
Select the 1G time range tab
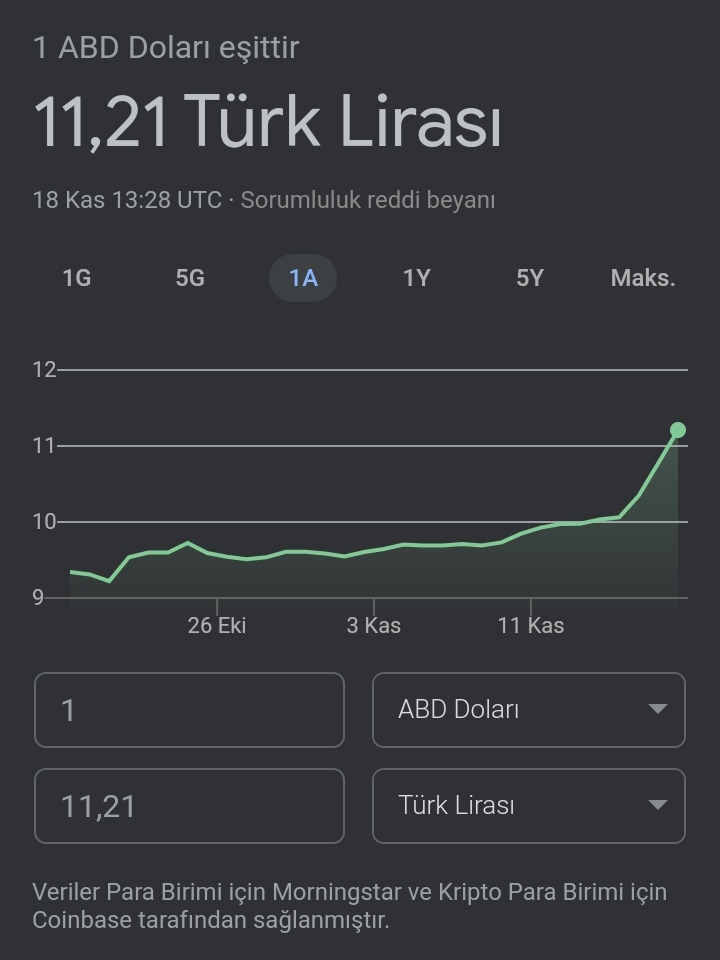(77, 278)
